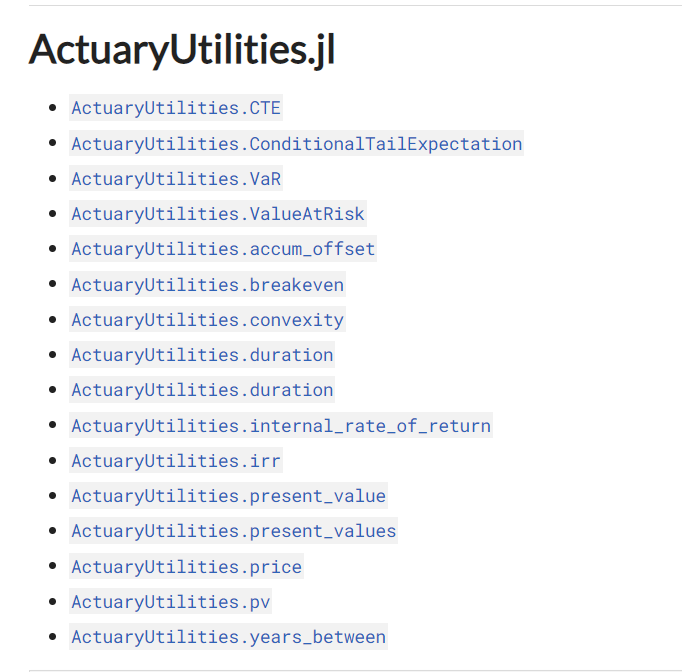The height and width of the screenshot is (672, 682).
Task: Click the bullet beside ActuaryUtilities.years_between
Action: pyautogui.click(x=53, y=637)
